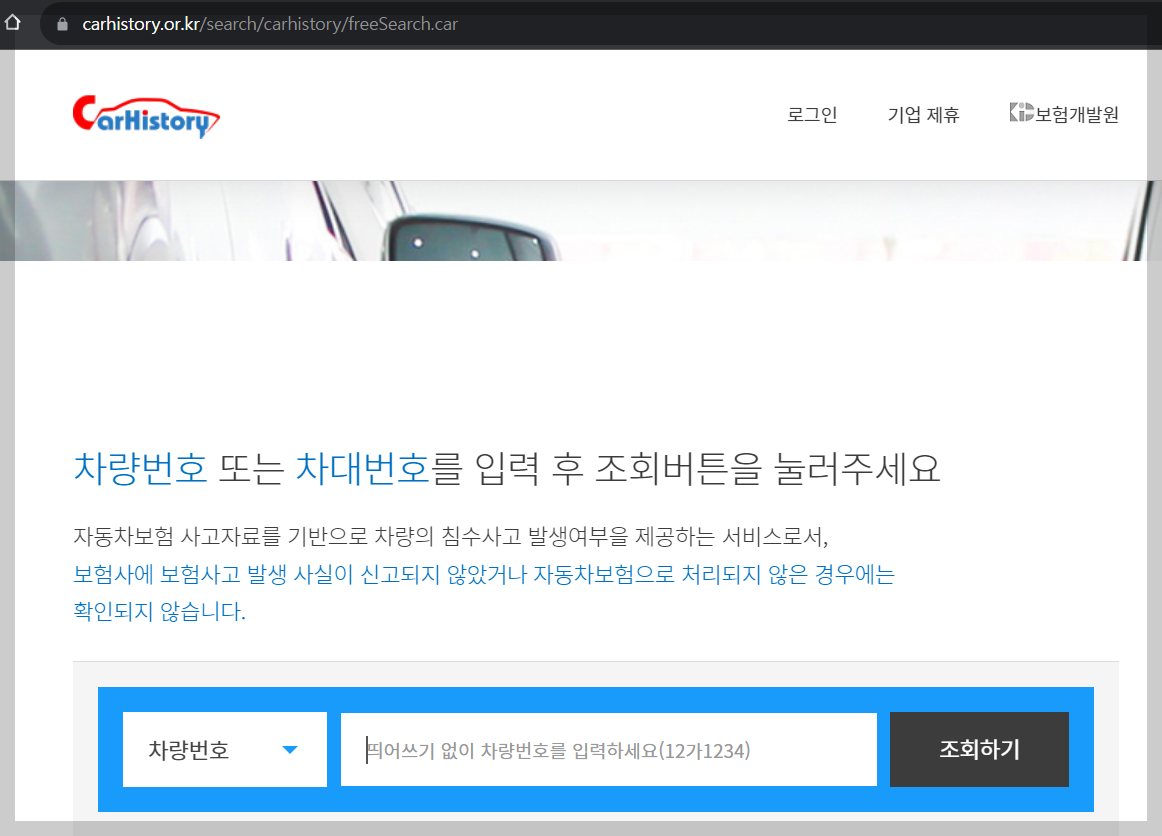Screen dimensions: 1162x836
Task: Click the heading text 차량번호 또는 차대번호
Action: coord(252,468)
